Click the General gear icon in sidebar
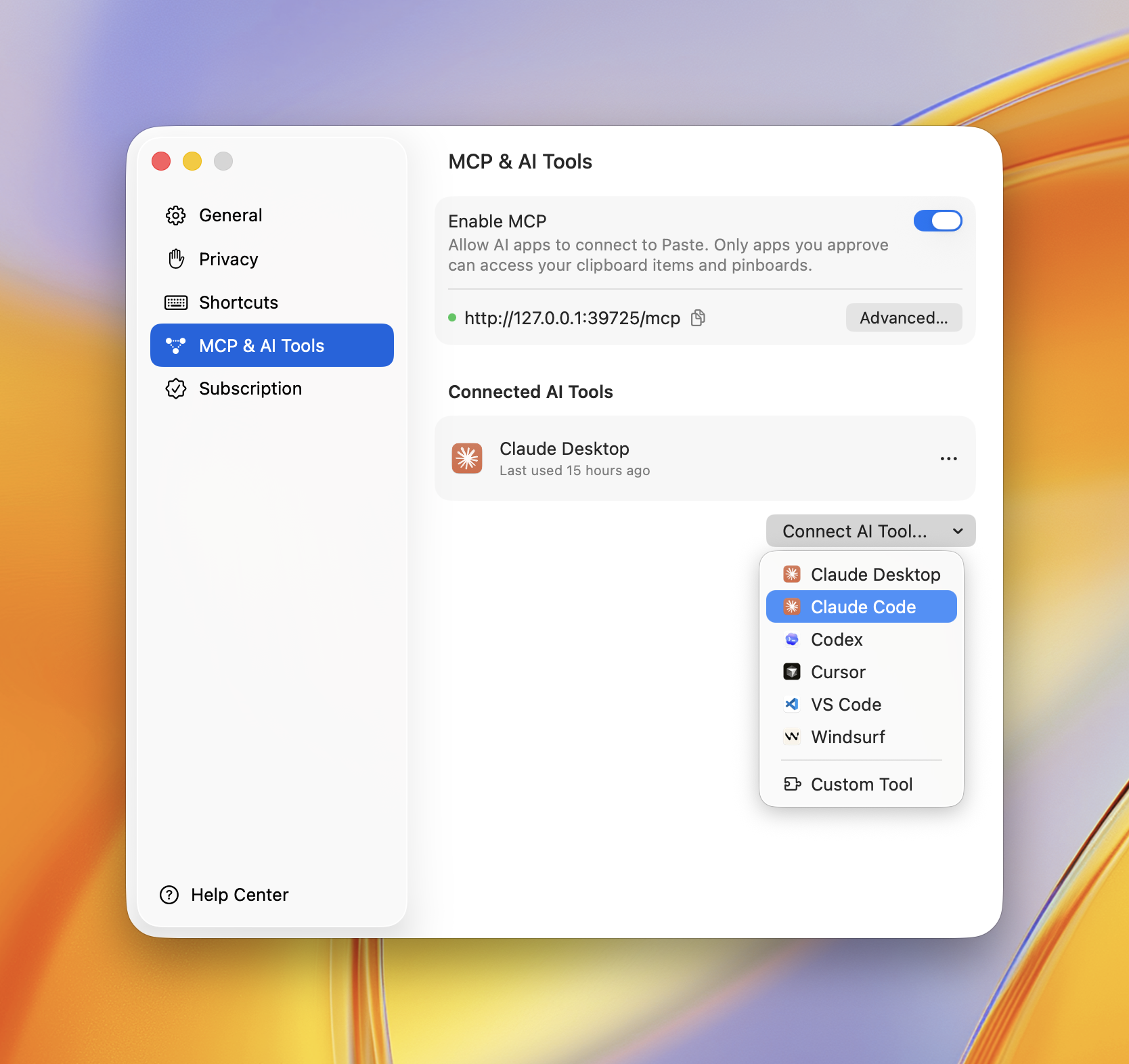This screenshot has width=1129, height=1064. coord(176,215)
